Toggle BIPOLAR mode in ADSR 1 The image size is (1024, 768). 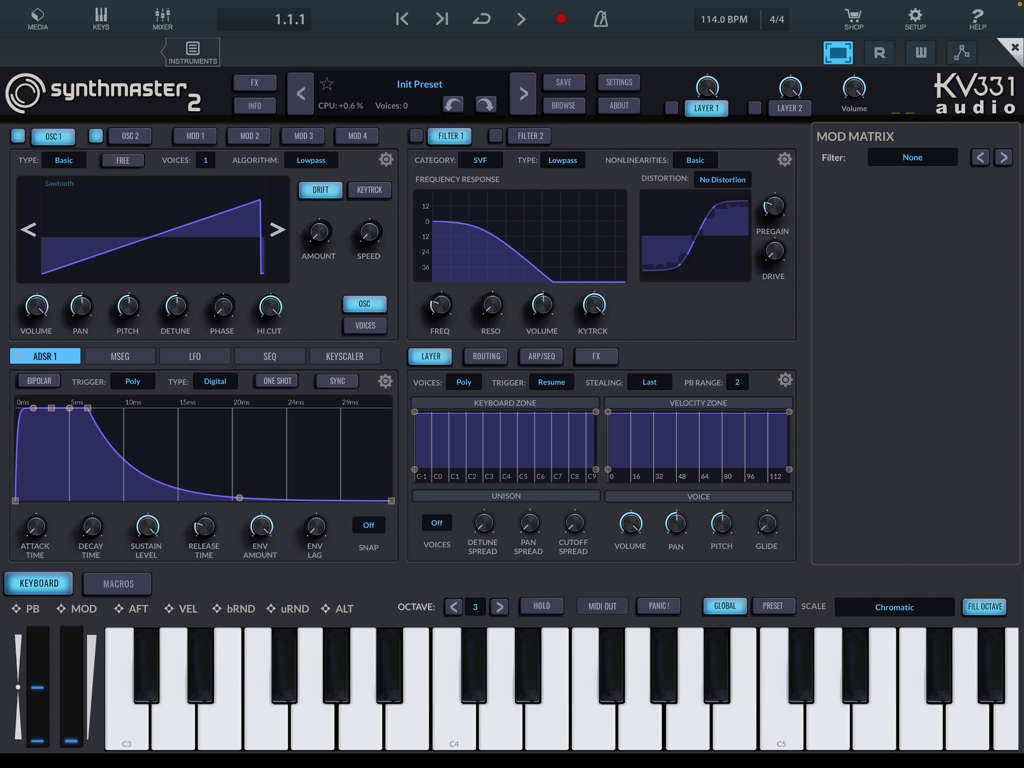point(38,381)
